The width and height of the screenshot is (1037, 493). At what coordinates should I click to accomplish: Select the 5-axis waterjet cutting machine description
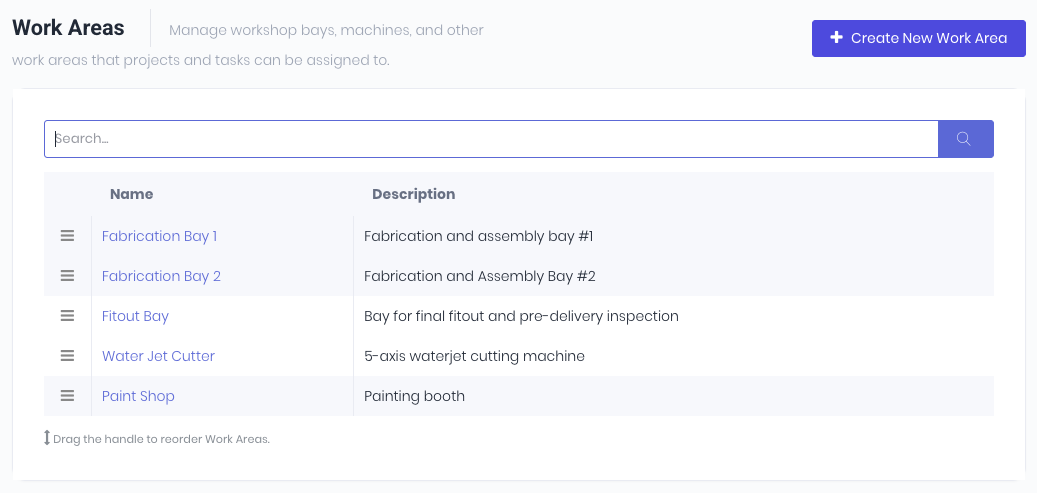point(474,356)
